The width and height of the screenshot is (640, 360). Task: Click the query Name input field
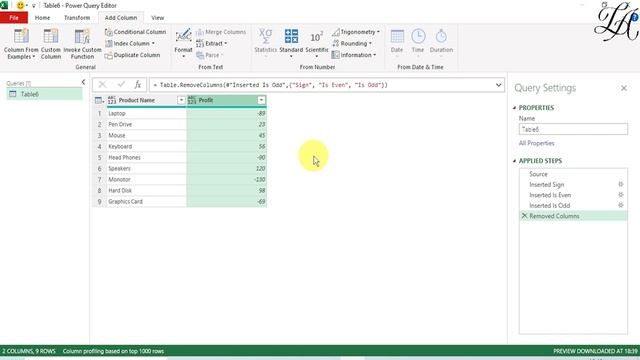click(573, 129)
